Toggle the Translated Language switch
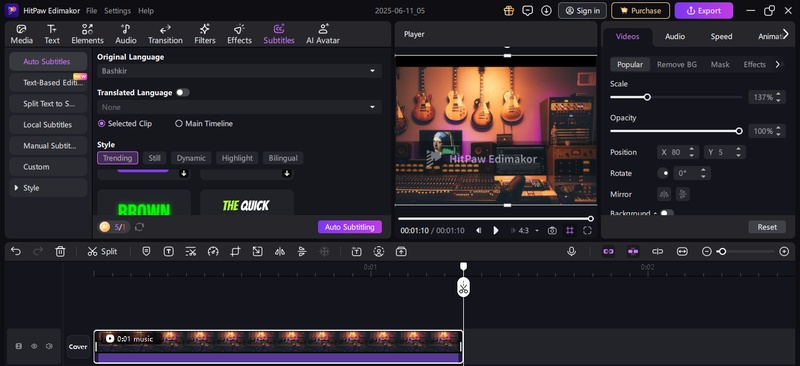 click(183, 92)
